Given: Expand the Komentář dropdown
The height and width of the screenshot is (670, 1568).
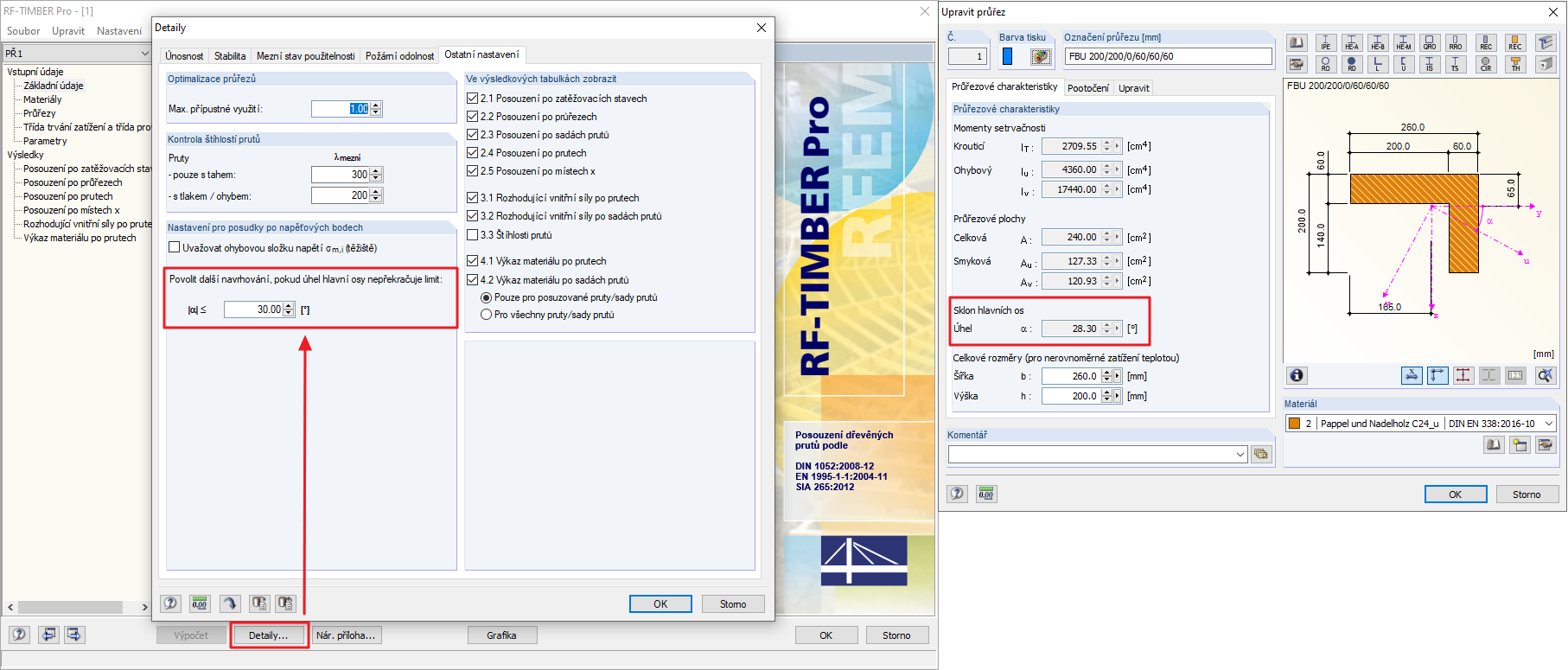Looking at the screenshot, I should coord(1240,454).
